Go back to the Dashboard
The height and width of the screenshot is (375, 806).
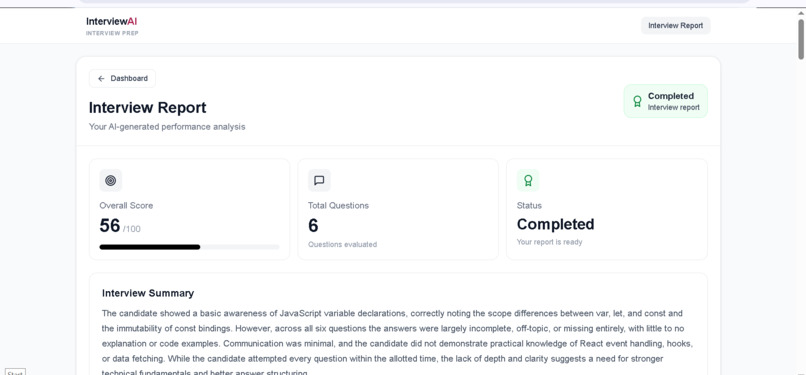click(x=122, y=79)
